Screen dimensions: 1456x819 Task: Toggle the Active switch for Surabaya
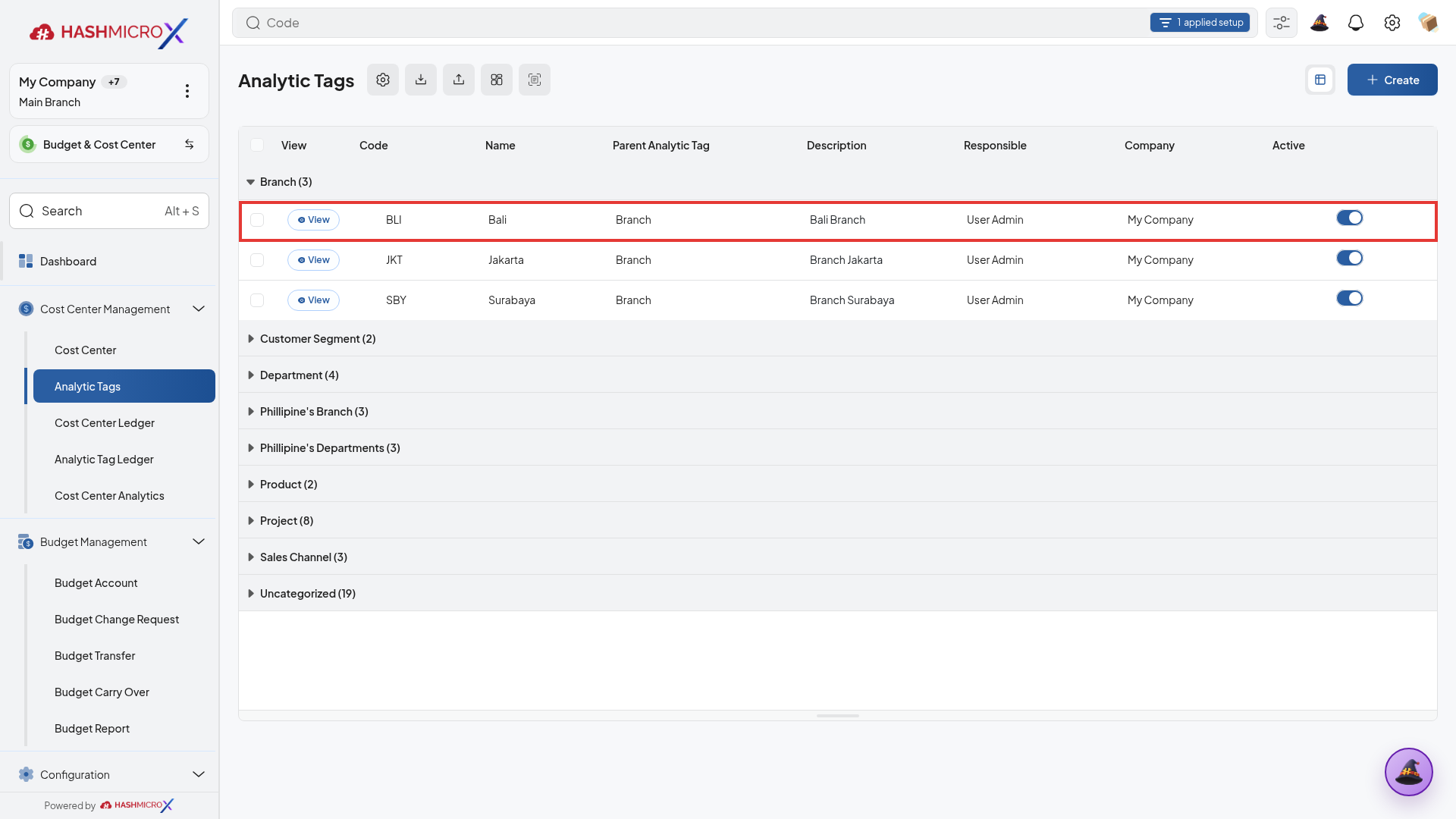point(1350,299)
